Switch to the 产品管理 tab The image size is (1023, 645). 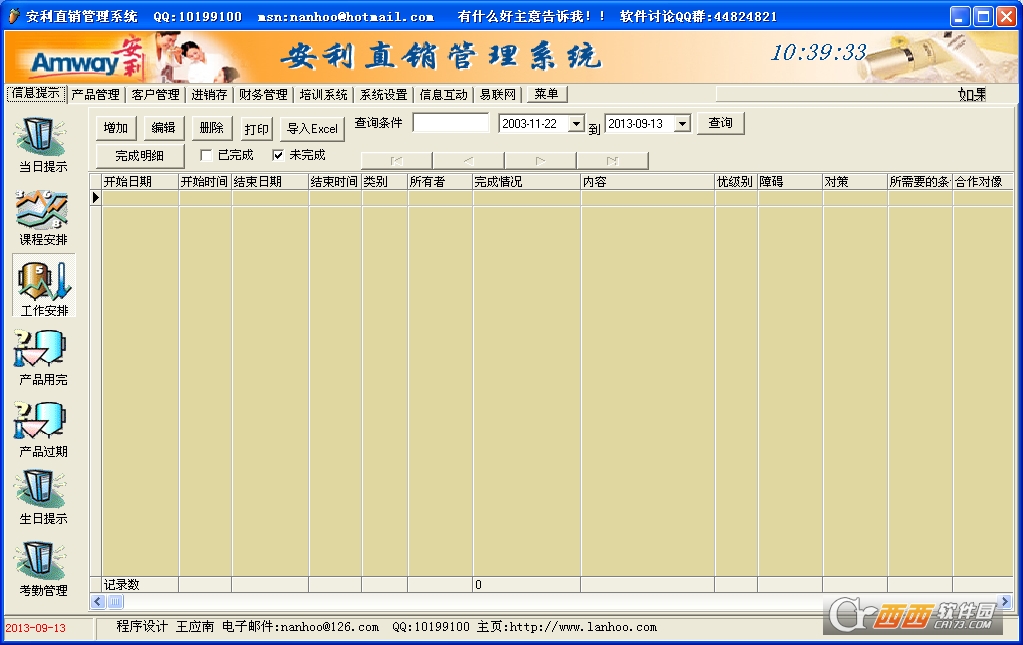96,95
